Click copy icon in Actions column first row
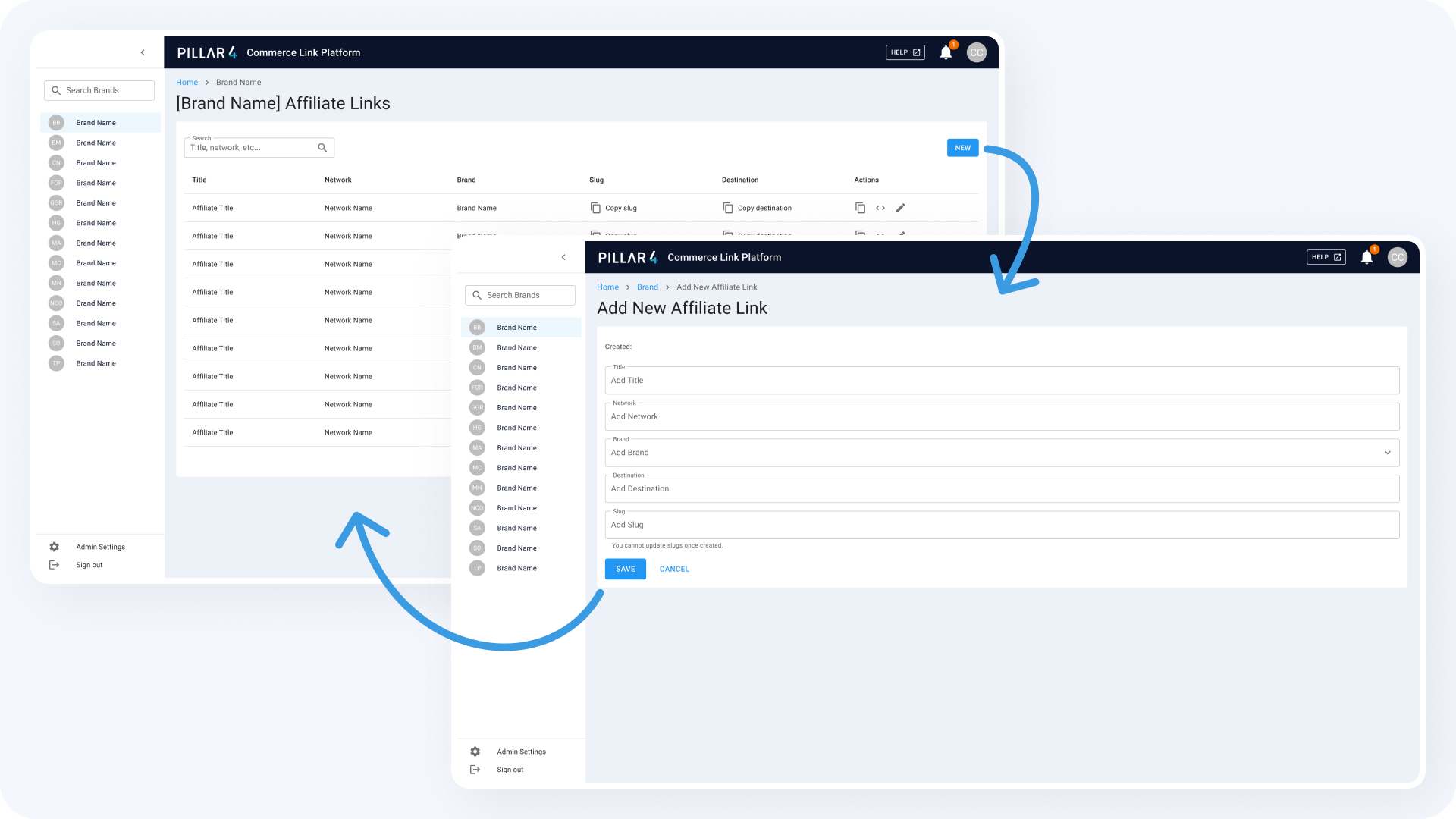Image resolution: width=1456 pixels, height=819 pixels. click(x=861, y=208)
